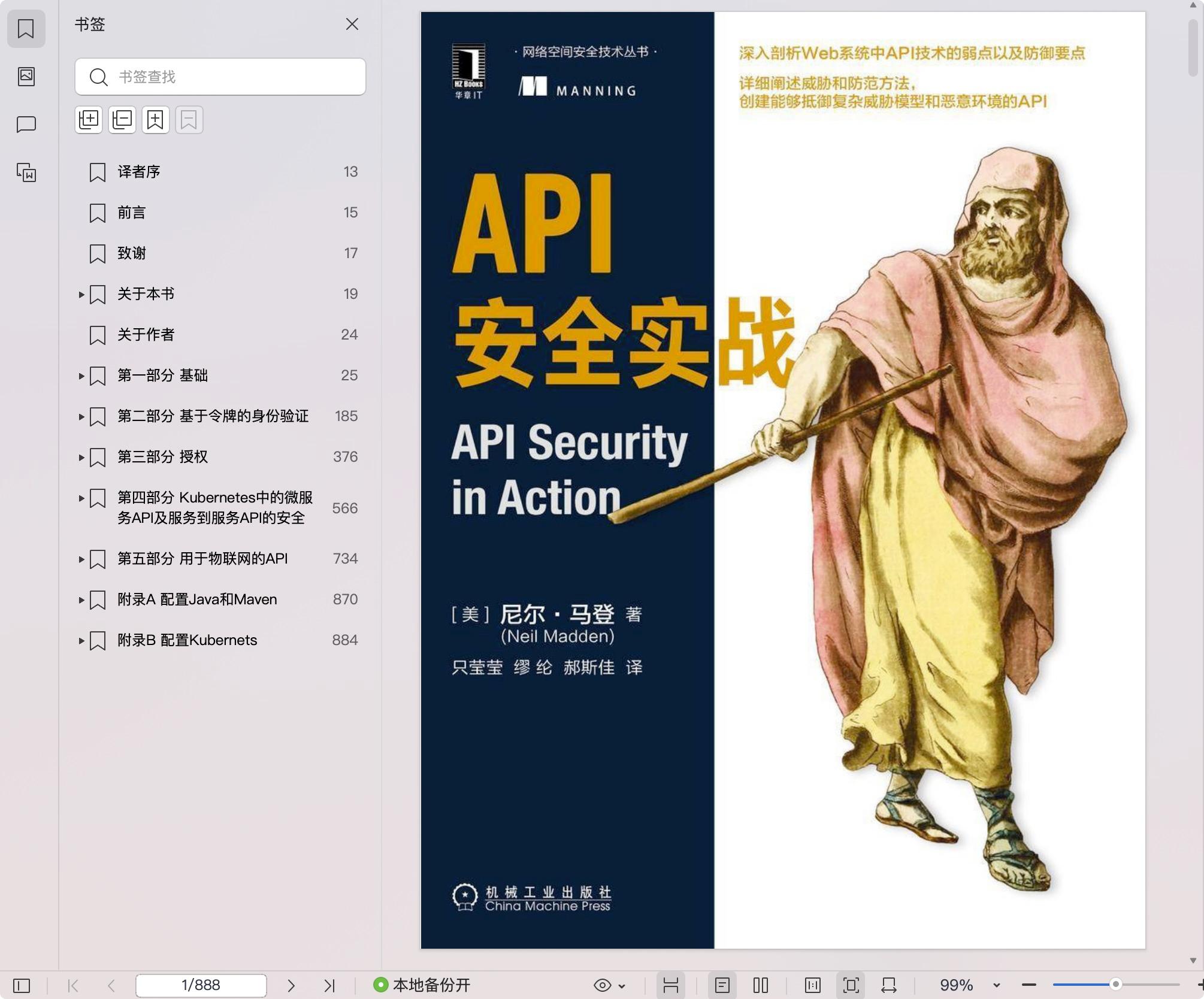1204x999 pixels.
Task: Open the comments panel icon
Action: (x=26, y=125)
